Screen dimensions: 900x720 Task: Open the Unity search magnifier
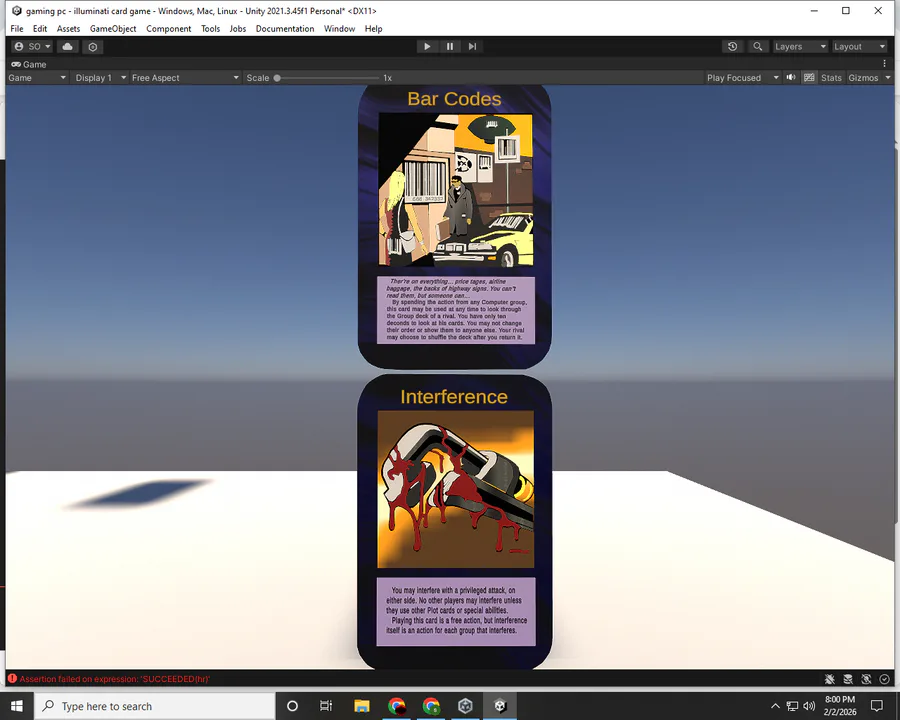(x=758, y=47)
